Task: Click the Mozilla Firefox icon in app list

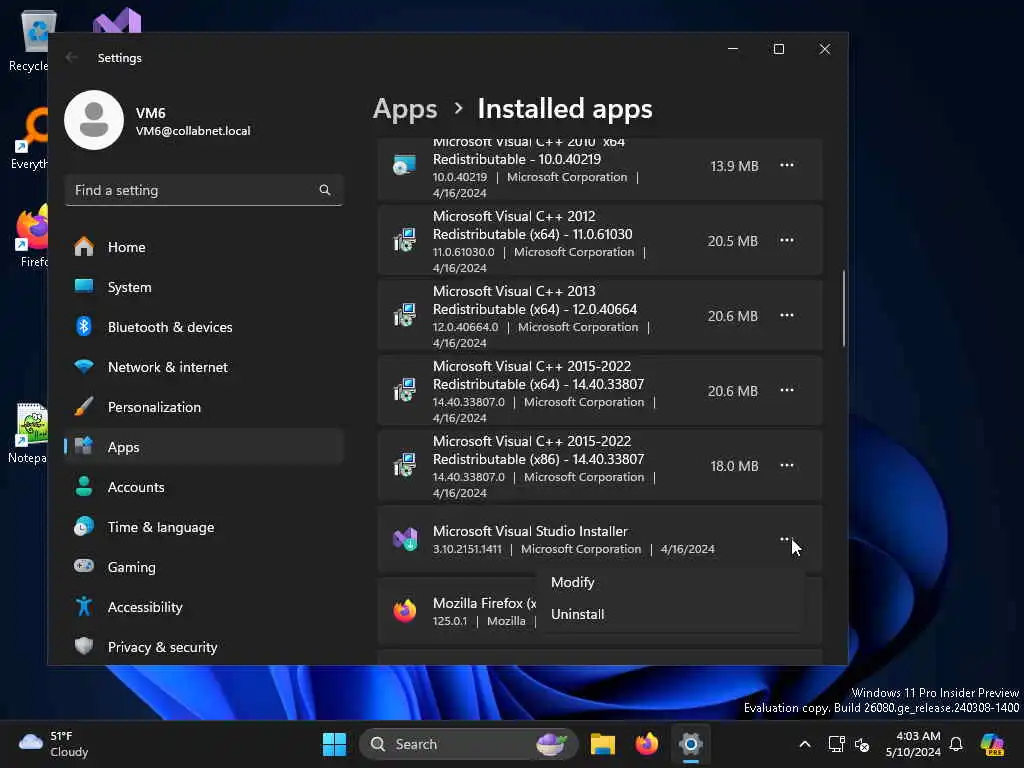Action: point(405,611)
